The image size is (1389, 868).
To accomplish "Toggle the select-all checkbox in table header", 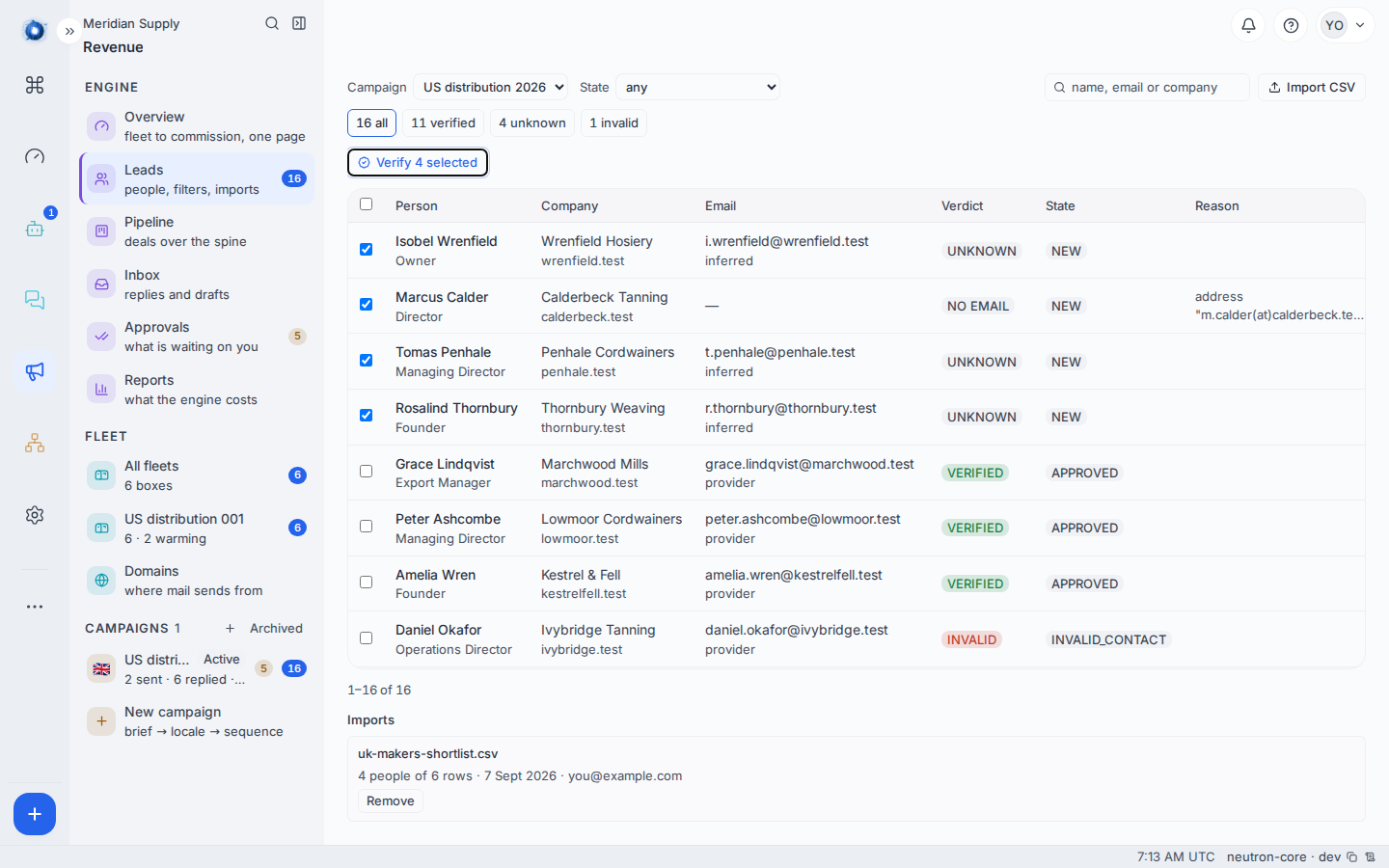I will coord(366,204).
